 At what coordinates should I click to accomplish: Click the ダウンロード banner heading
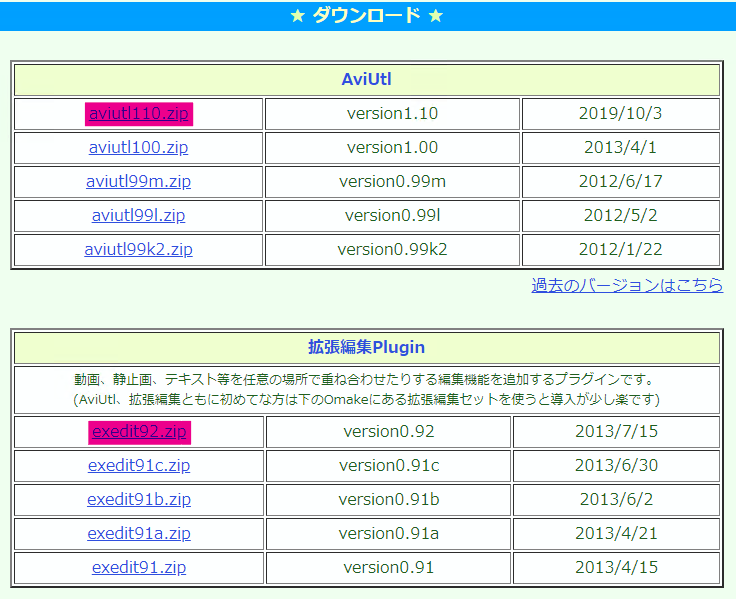point(367,15)
